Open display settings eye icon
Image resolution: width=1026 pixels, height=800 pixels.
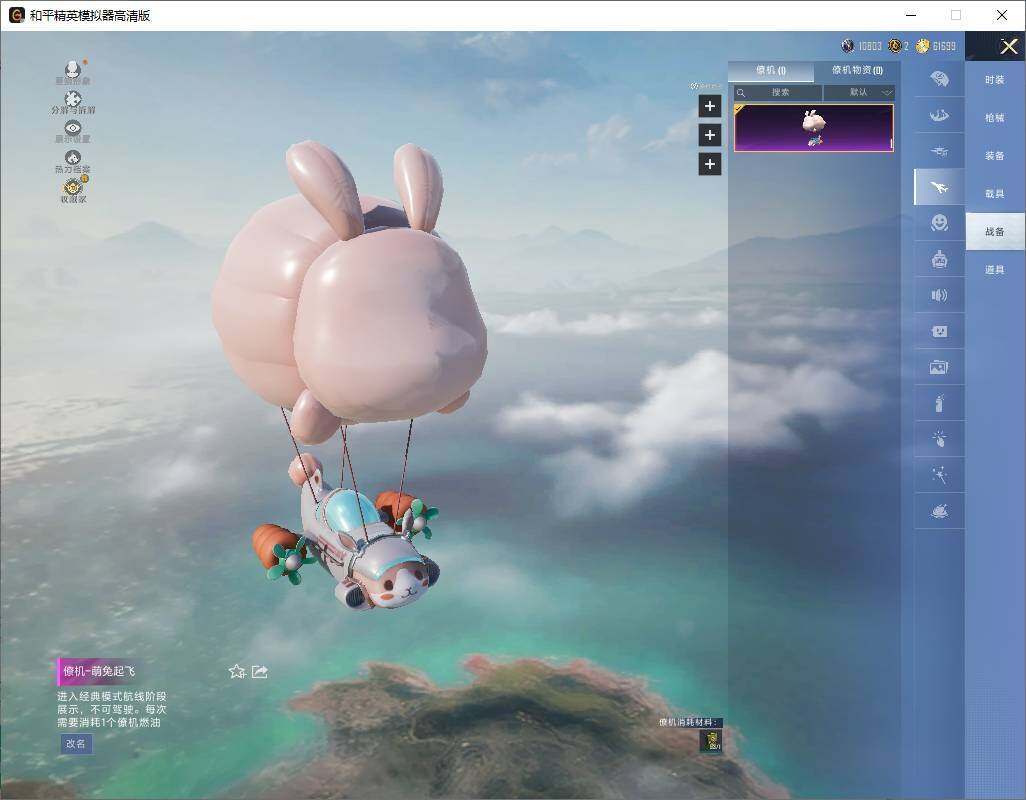click(73, 128)
